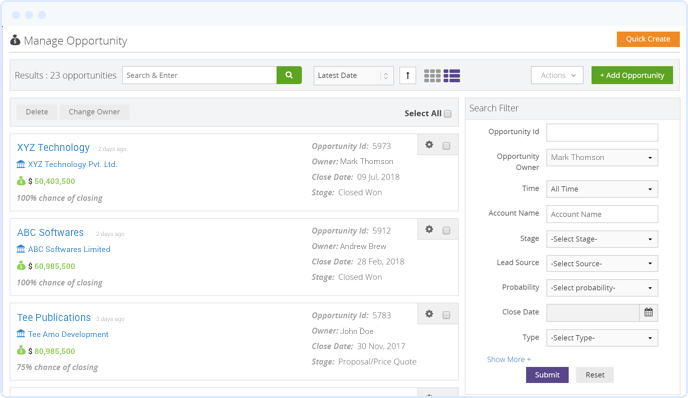Open the Select Source dropdown
Image resolution: width=688 pixels, height=398 pixels.
[602, 264]
